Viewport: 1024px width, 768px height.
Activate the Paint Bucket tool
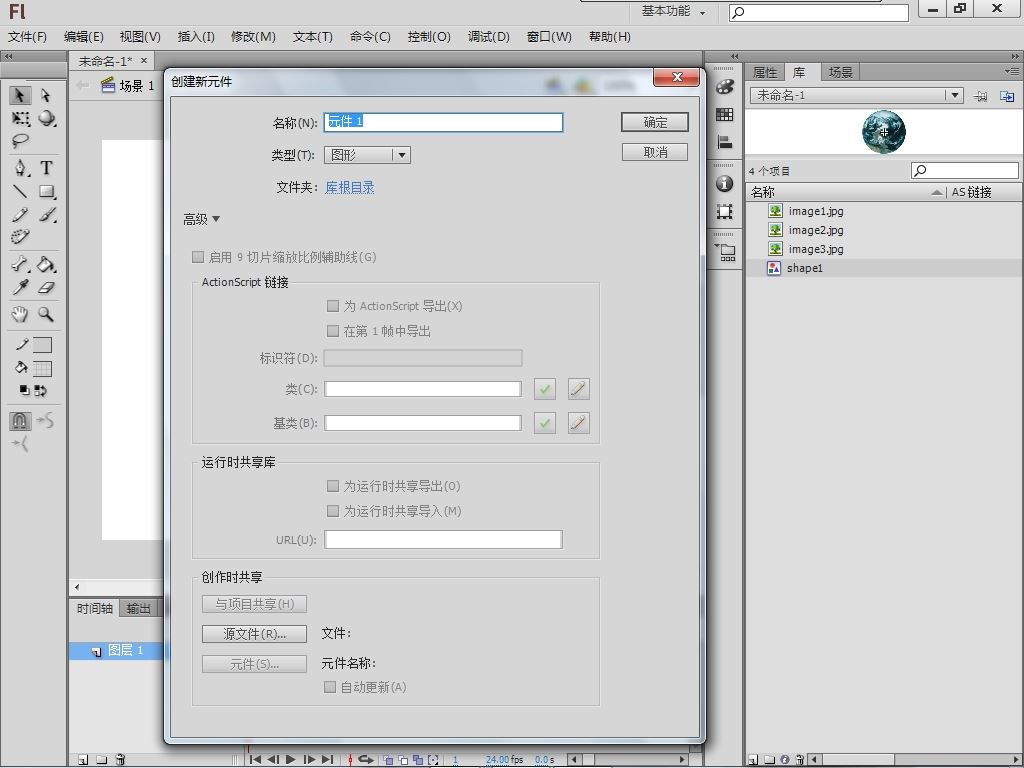point(46,264)
